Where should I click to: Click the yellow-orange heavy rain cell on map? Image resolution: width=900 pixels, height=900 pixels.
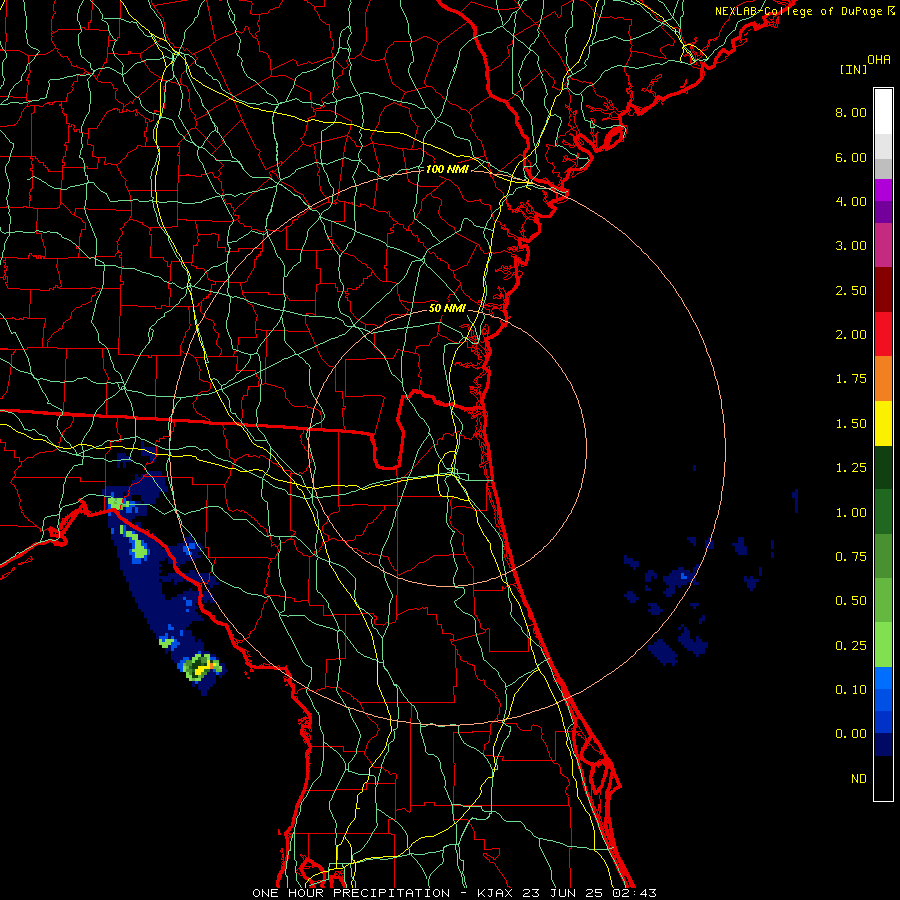pos(202,669)
